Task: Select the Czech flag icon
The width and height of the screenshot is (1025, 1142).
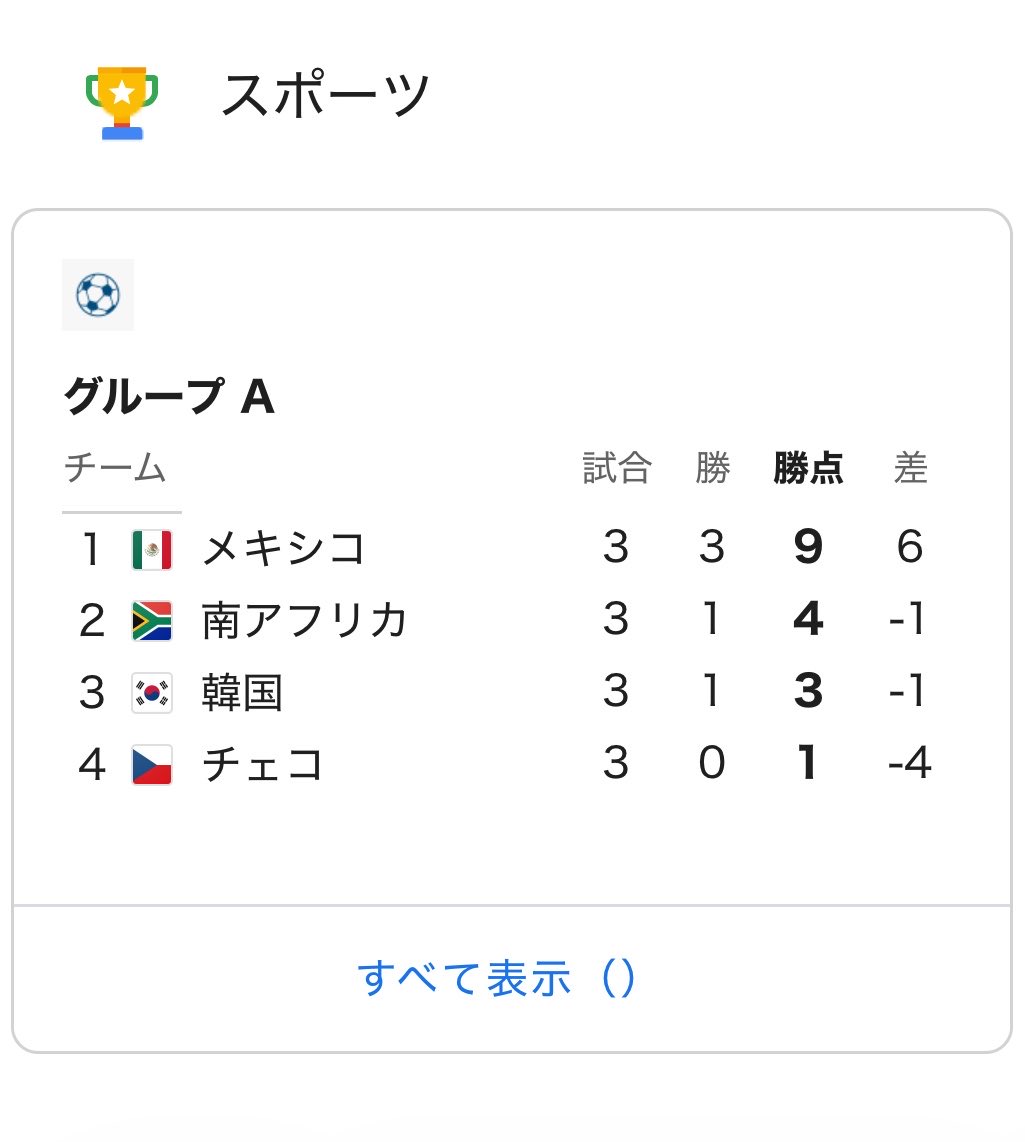Action: click(x=152, y=764)
